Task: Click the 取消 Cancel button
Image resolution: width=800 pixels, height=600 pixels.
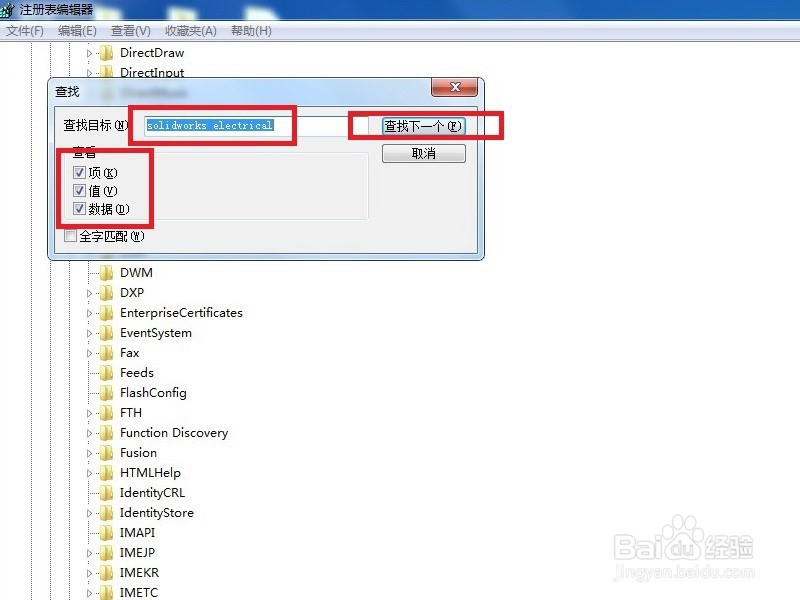Action: [423, 153]
